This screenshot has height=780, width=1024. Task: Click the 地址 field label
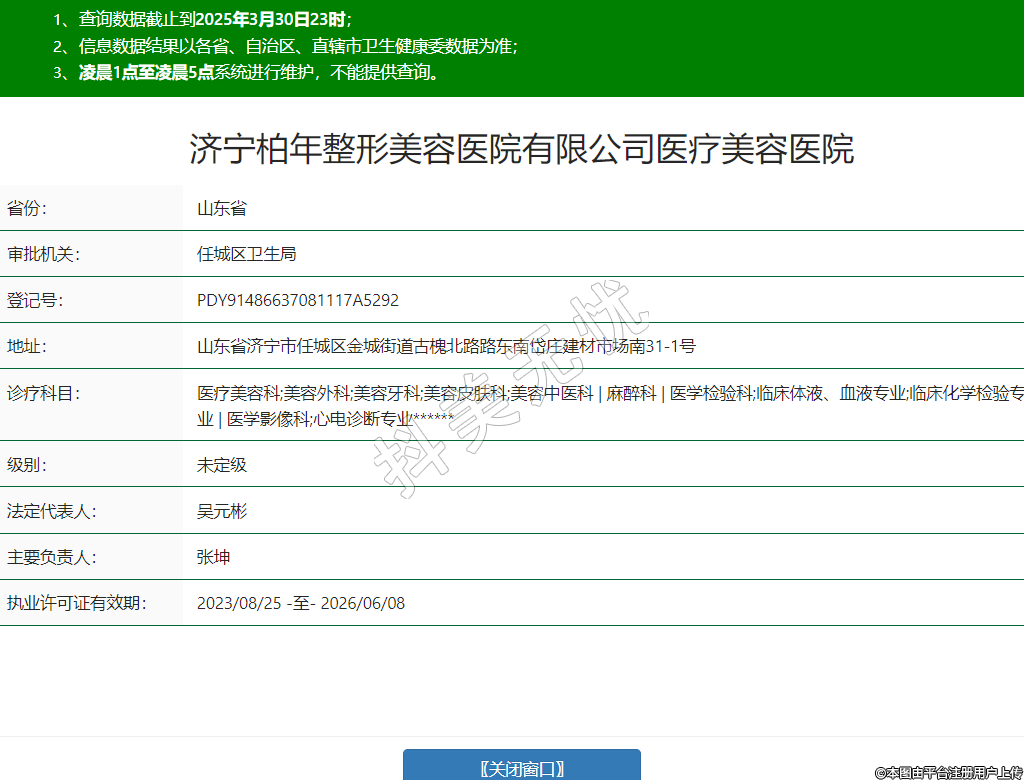pyautogui.click(x=27, y=346)
